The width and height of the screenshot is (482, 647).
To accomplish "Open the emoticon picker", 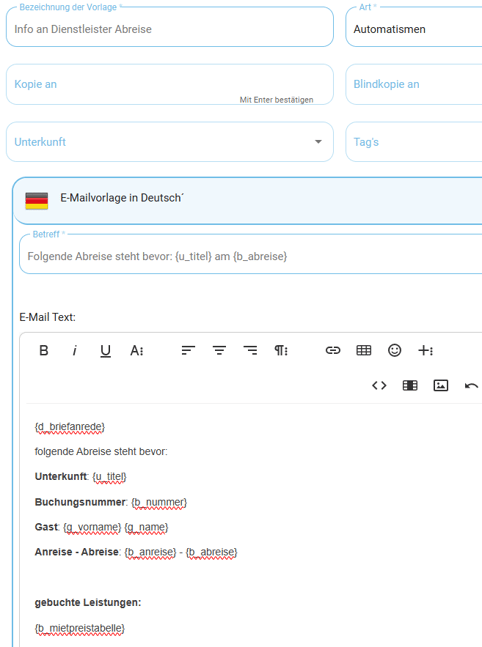I will [x=395, y=350].
